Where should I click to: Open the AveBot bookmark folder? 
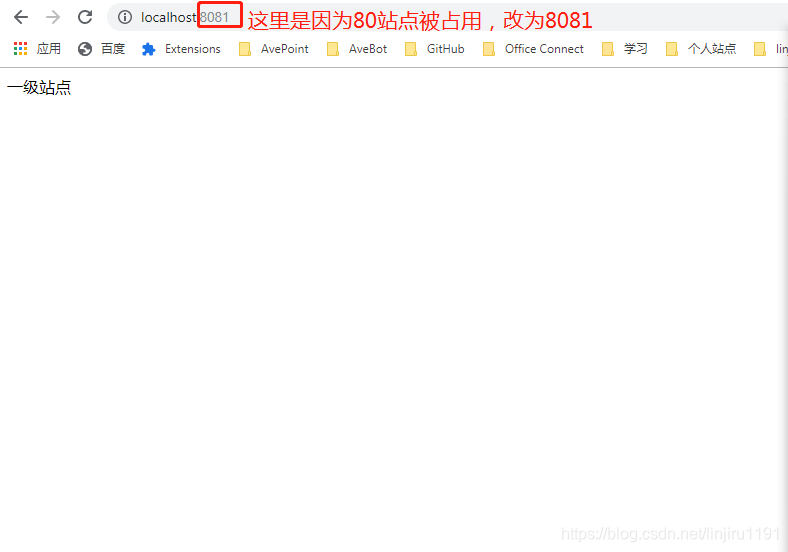coord(357,49)
